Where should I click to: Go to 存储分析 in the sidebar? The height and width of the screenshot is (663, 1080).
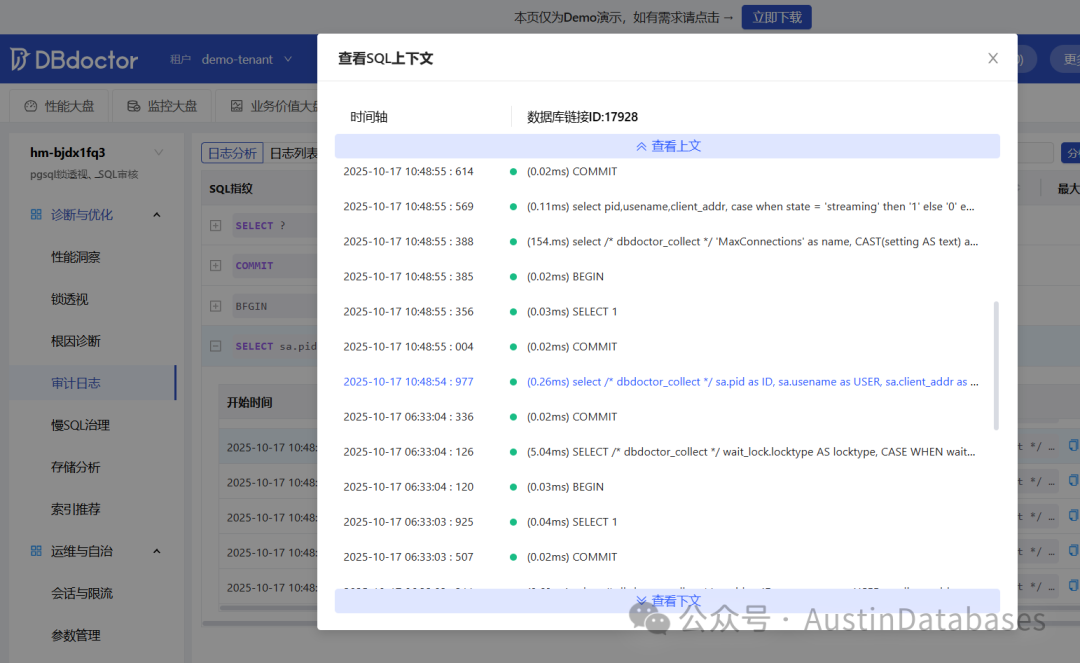tap(76, 467)
